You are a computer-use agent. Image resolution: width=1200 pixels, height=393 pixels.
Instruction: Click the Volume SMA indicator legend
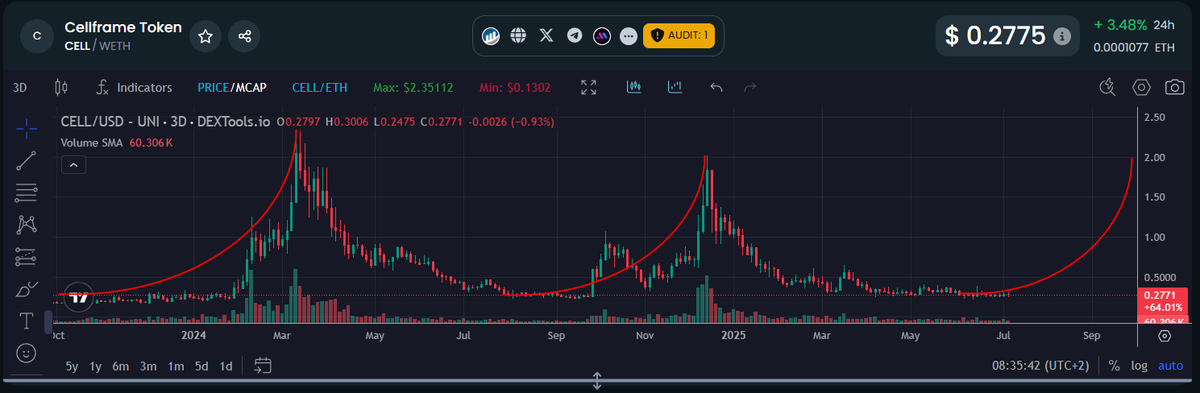117,143
